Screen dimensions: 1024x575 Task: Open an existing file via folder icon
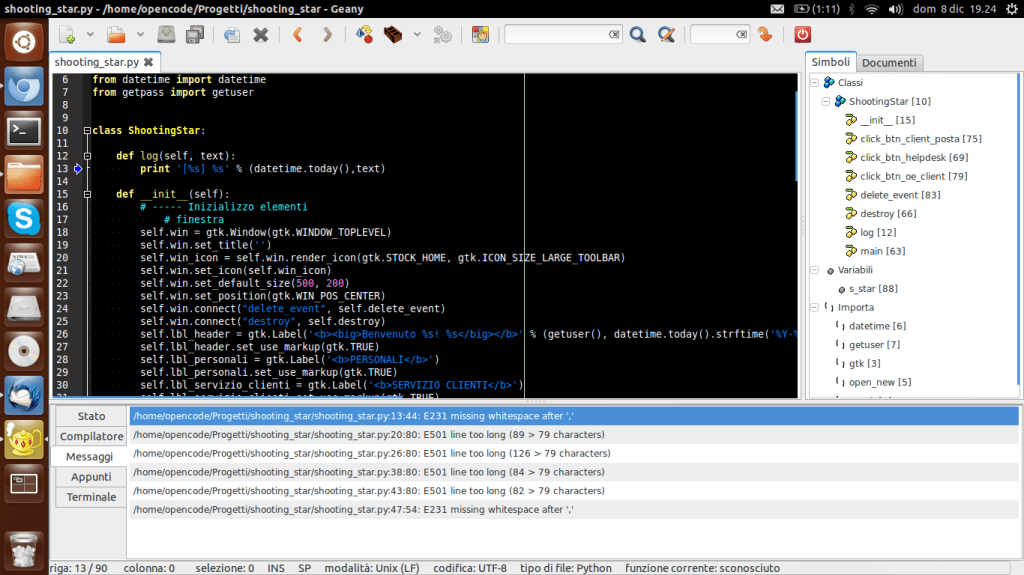116,35
